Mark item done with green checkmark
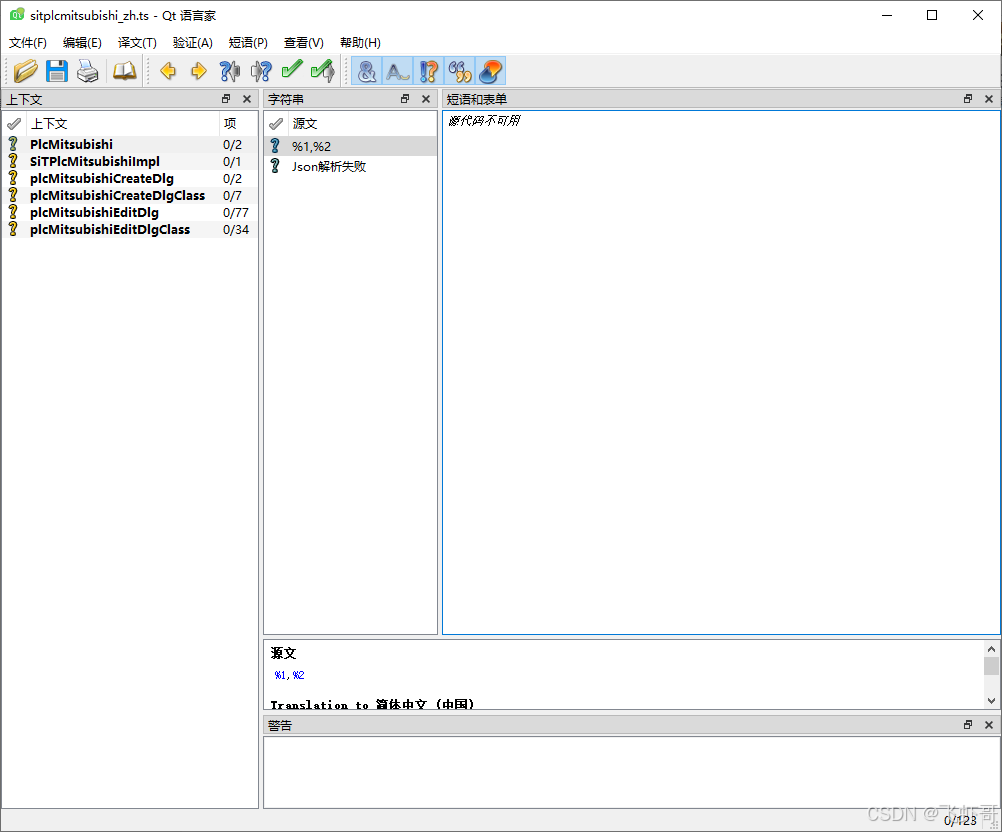Viewport: 1002px width, 832px height. [292, 70]
